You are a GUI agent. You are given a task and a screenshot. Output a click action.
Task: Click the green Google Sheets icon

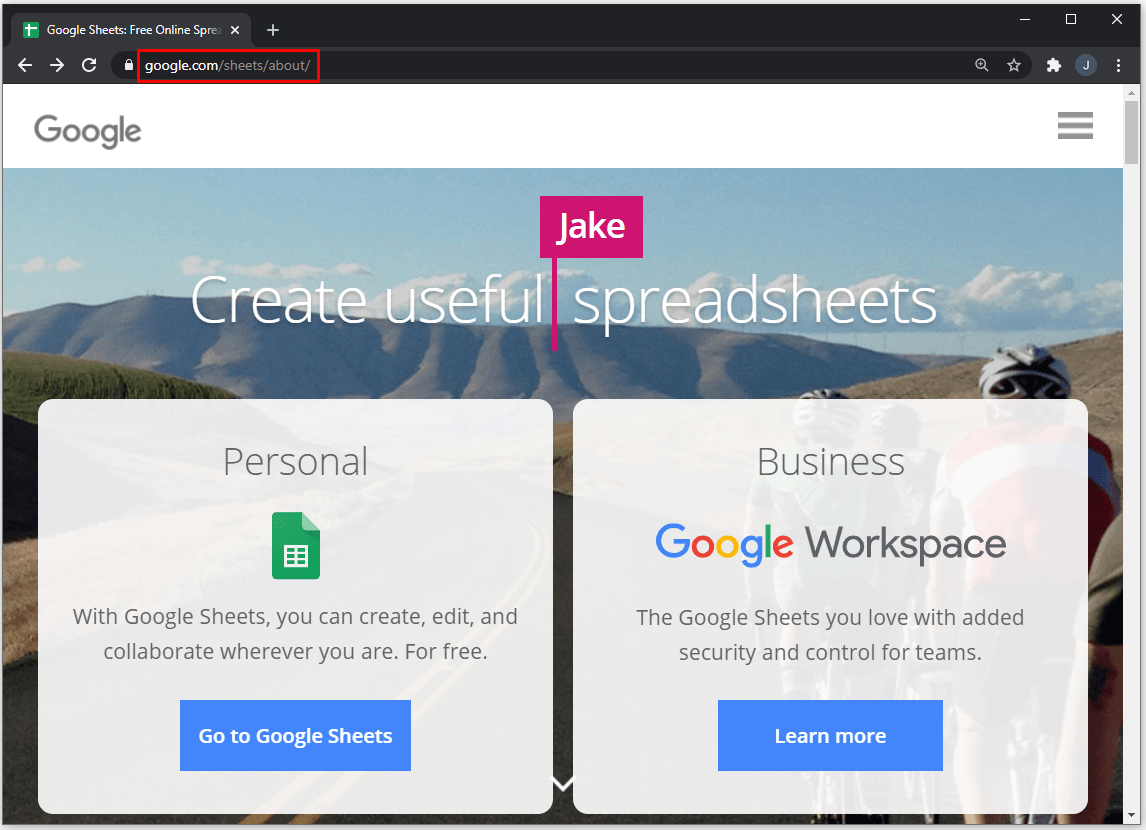(296, 546)
